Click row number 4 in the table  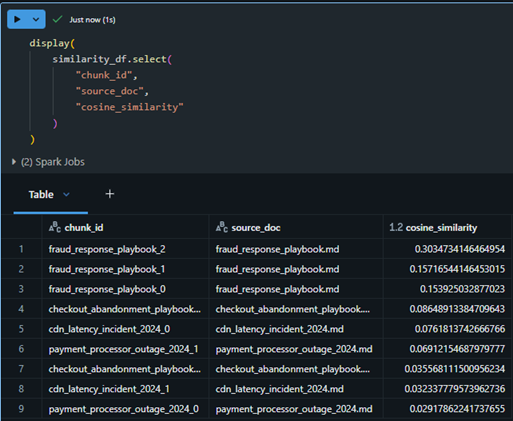[21, 309]
